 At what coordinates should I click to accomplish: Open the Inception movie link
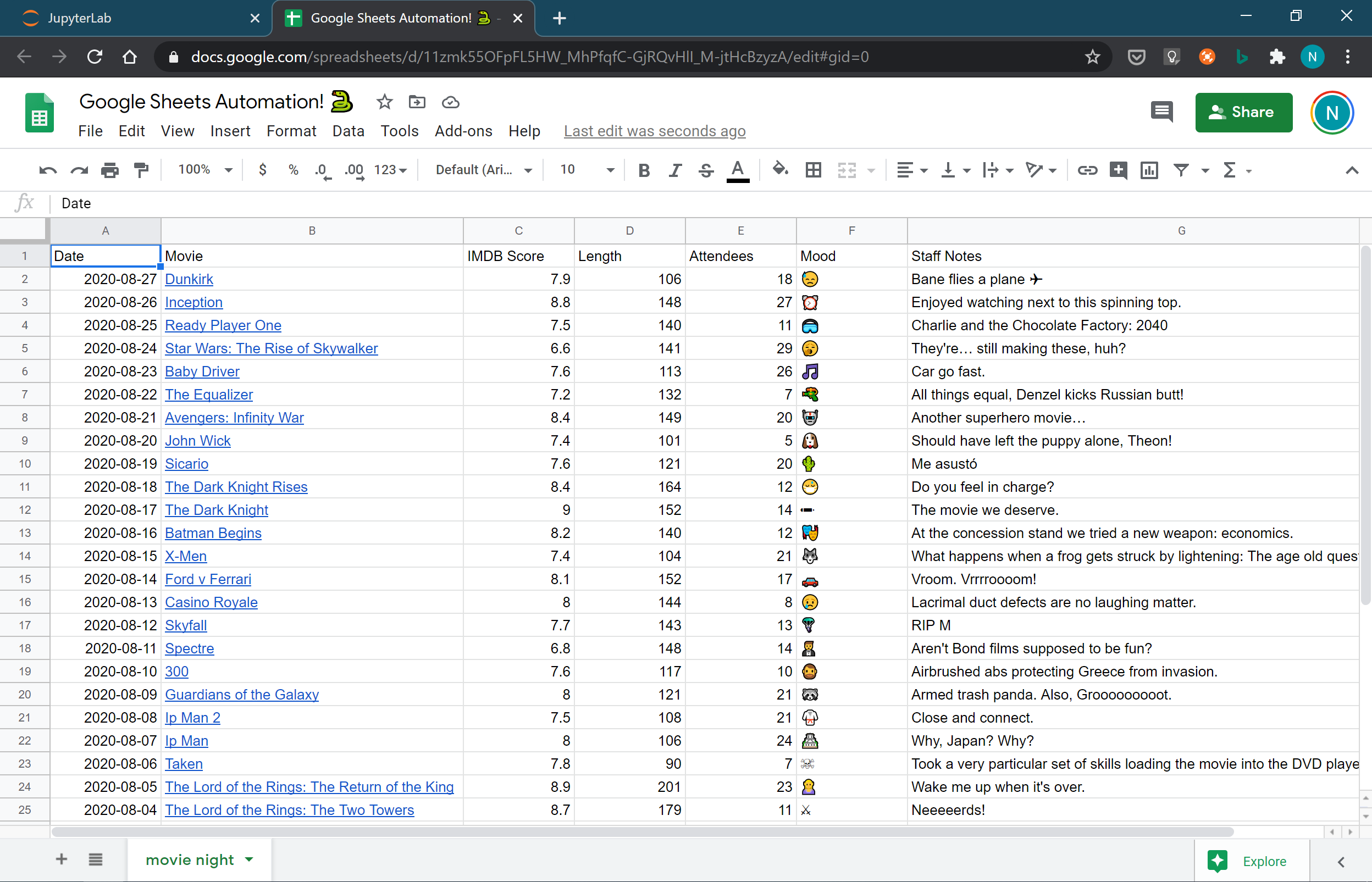[193, 302]
